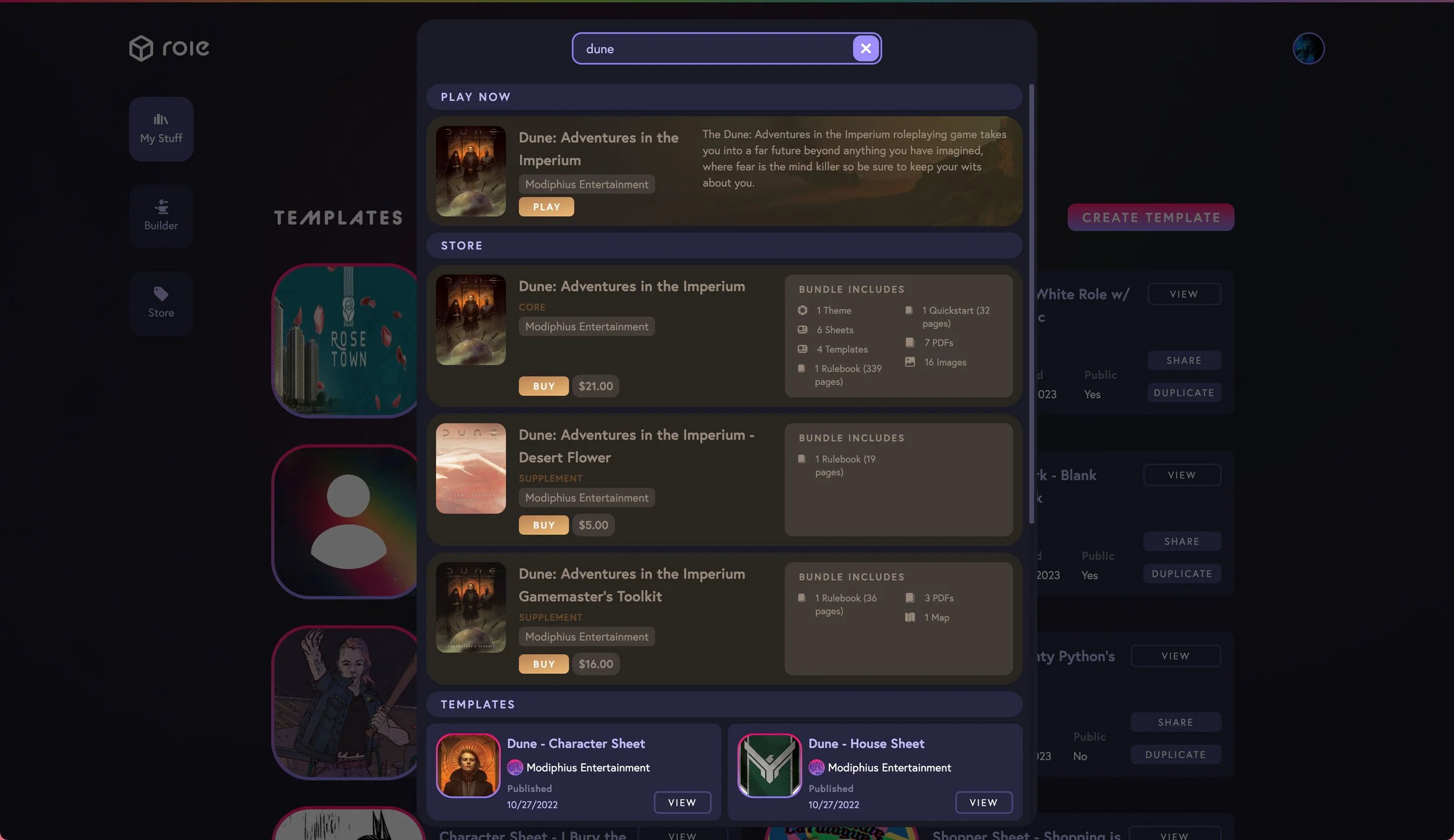Screen dimensions: 1454x840
Task: View Dune - House Sheet template
Action: click(983, 802)
